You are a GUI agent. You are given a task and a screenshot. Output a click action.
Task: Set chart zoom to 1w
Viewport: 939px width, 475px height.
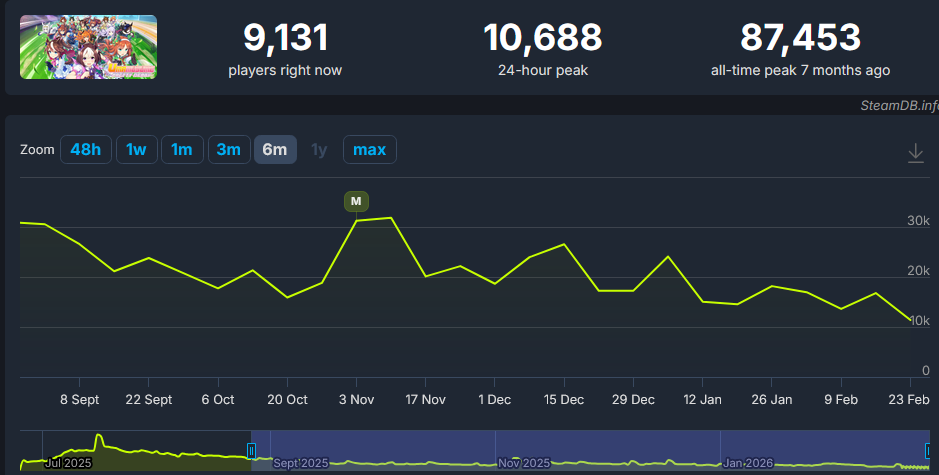[x=137, y=150]
